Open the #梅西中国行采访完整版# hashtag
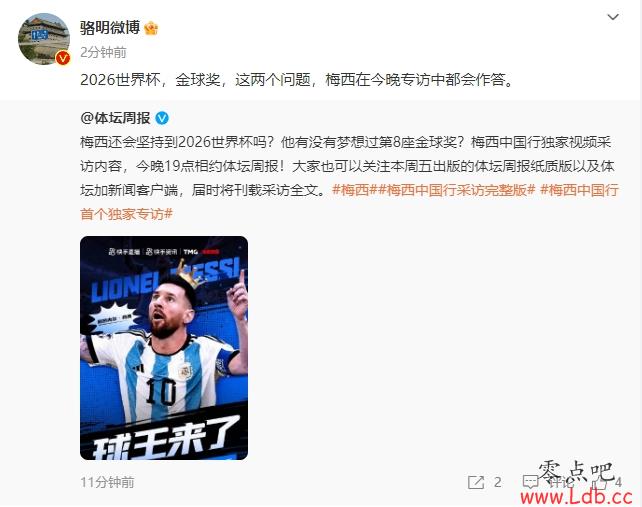This screenshot has height=507, width=642. [x=457, y=190]
